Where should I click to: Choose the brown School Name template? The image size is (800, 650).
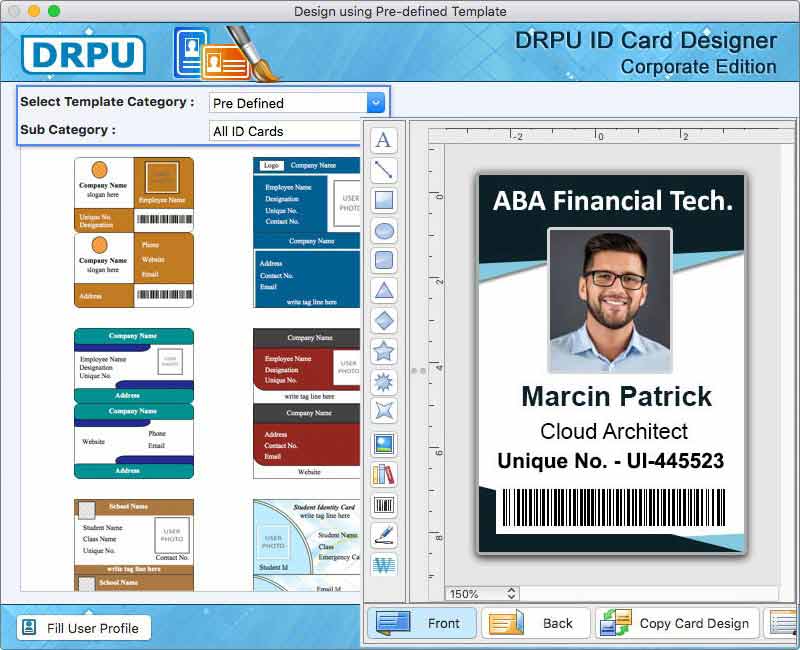click(134, 545)
